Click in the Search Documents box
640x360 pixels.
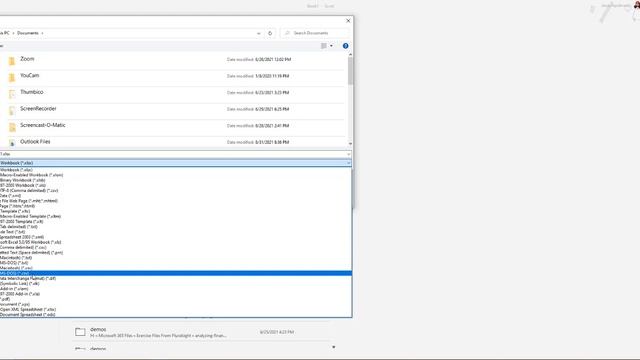click(x=316, y=33)
